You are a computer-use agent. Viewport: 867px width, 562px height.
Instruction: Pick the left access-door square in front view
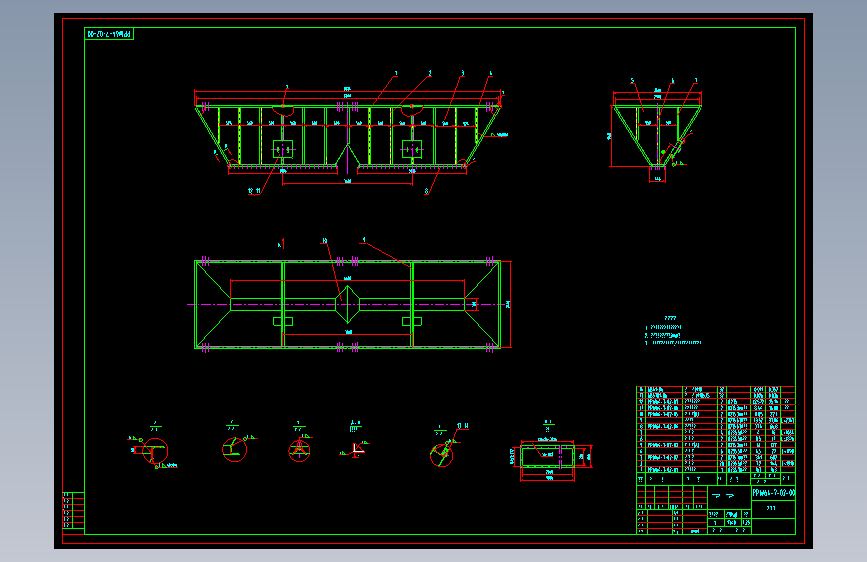[x=283, y=149]
